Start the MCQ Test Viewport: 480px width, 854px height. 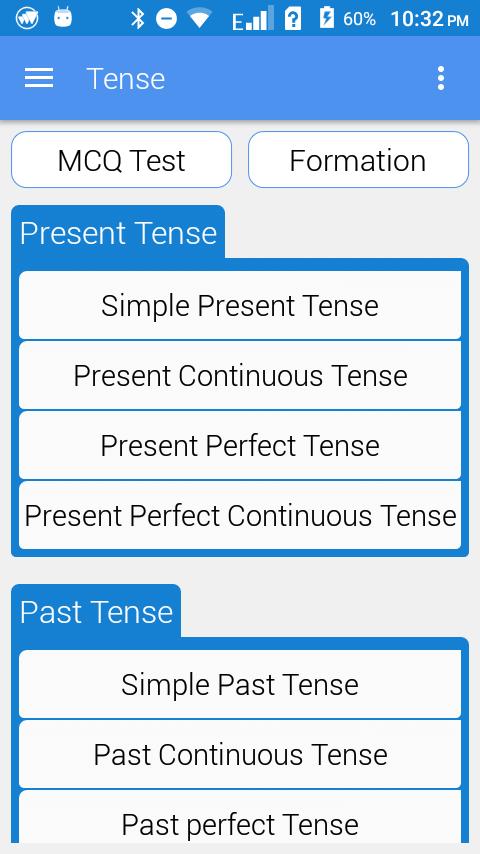pyautogui.click(x=121, y=160)
